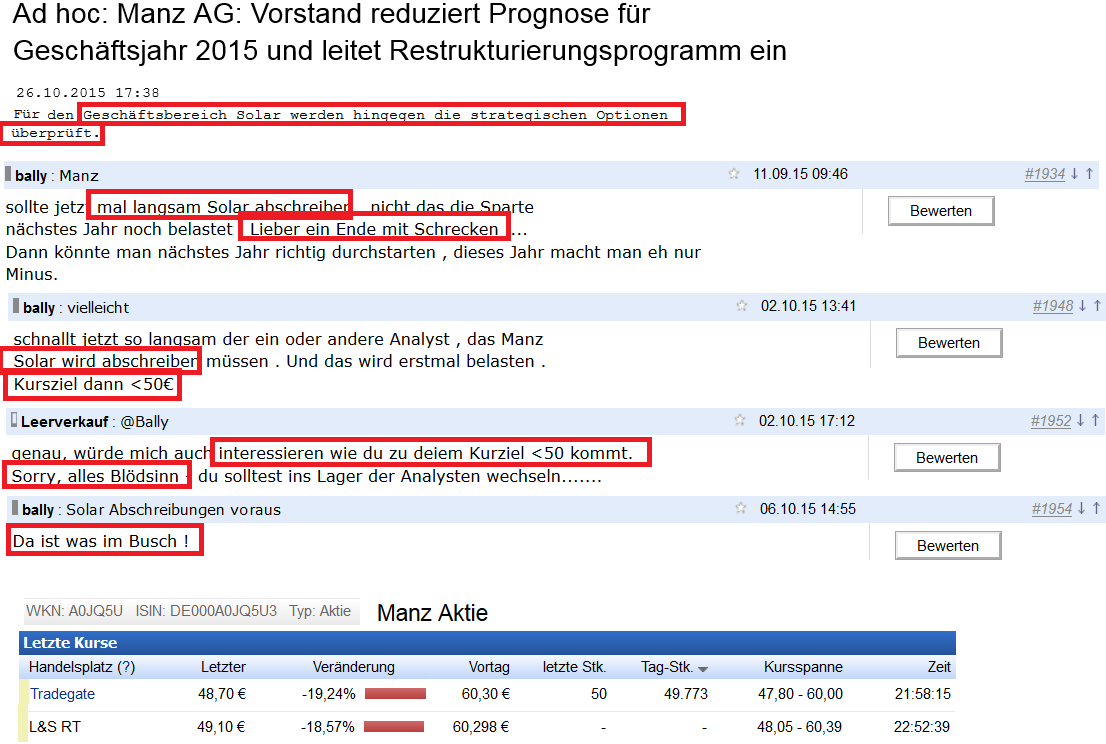This screenshot has height=744, width=1106.
Task: Click the Manz Aktie heading
Action: [432, 613]
